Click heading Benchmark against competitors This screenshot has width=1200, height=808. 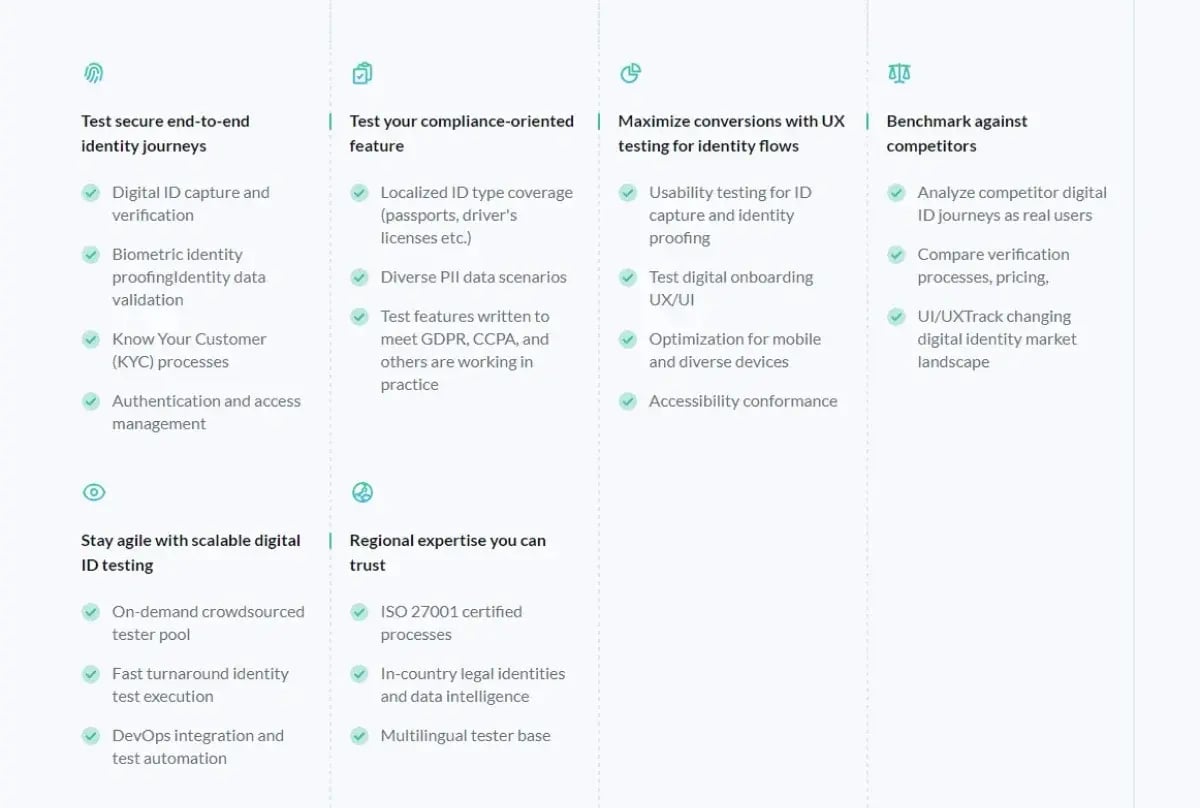[956, 133]
